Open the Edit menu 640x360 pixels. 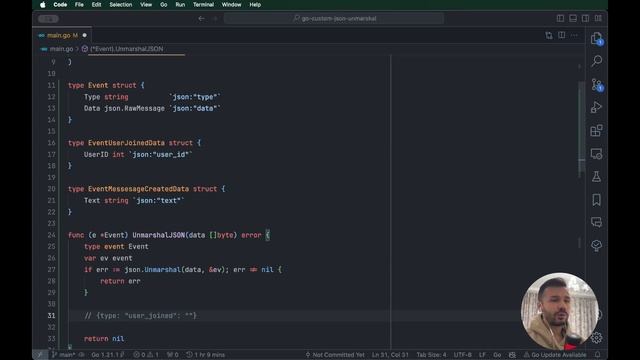[x=96, y=5]
